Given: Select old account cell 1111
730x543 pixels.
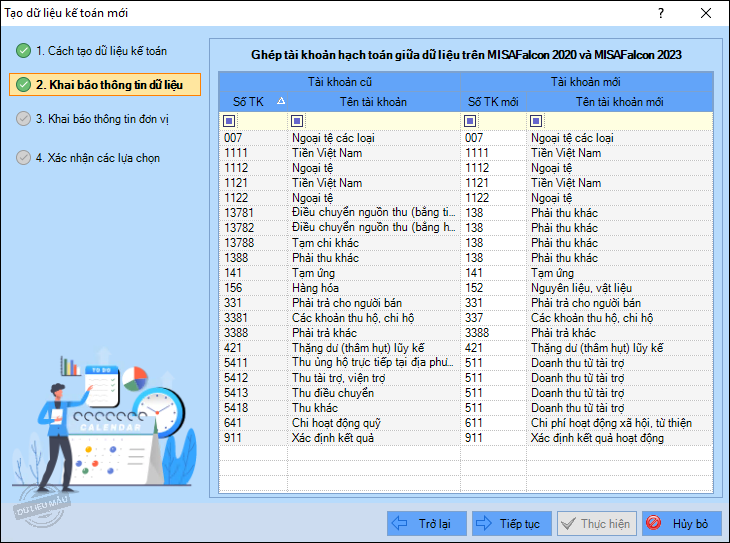Looking at the screenshot, I should coord(253,153).
